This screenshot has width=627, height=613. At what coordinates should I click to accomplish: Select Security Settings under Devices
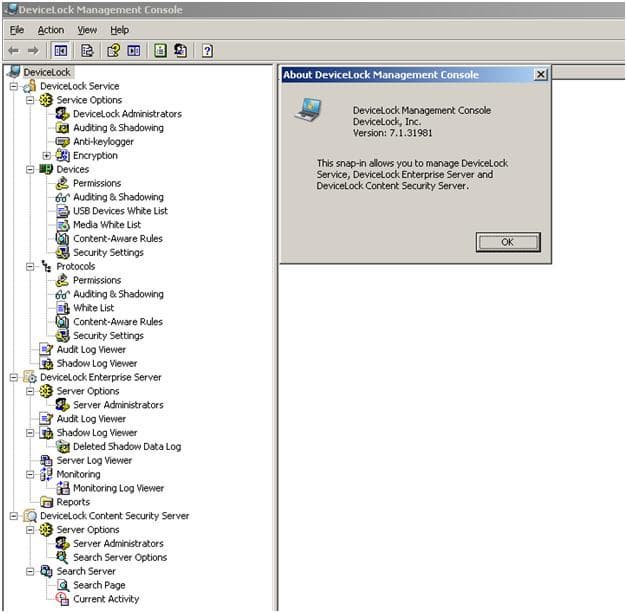[x=108, y=252]
